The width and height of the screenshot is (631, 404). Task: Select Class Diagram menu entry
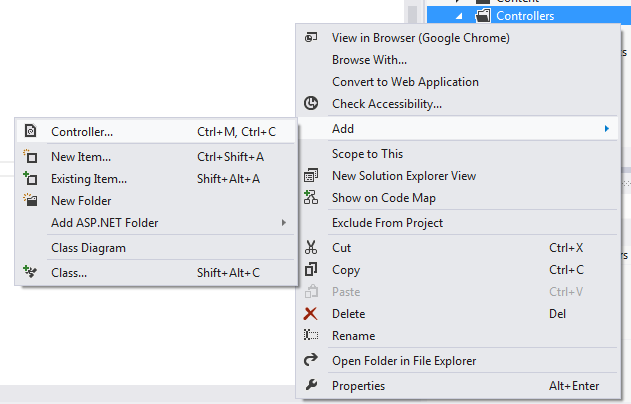(x=88, y=248)
